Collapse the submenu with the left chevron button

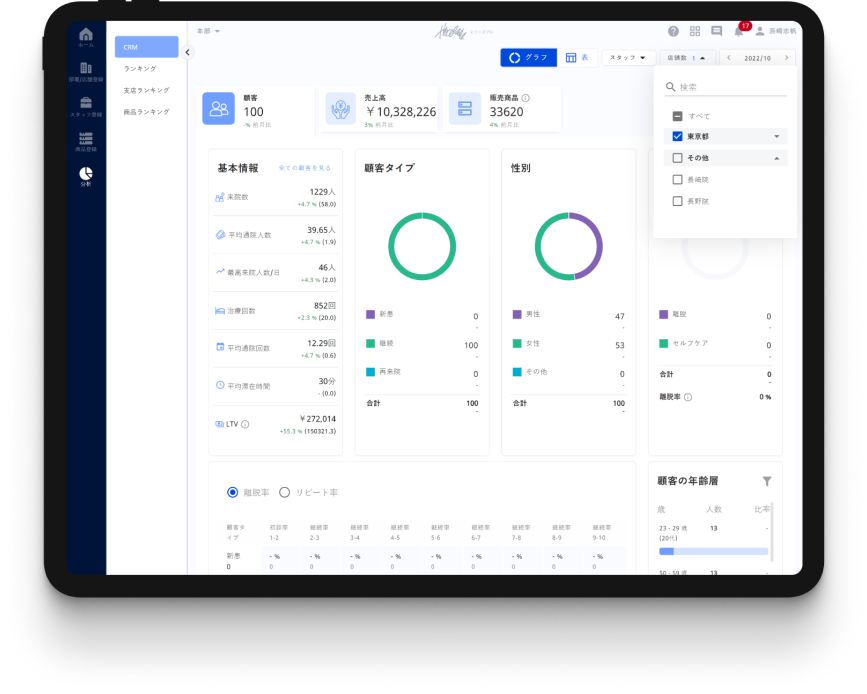(x=188, y=52)
